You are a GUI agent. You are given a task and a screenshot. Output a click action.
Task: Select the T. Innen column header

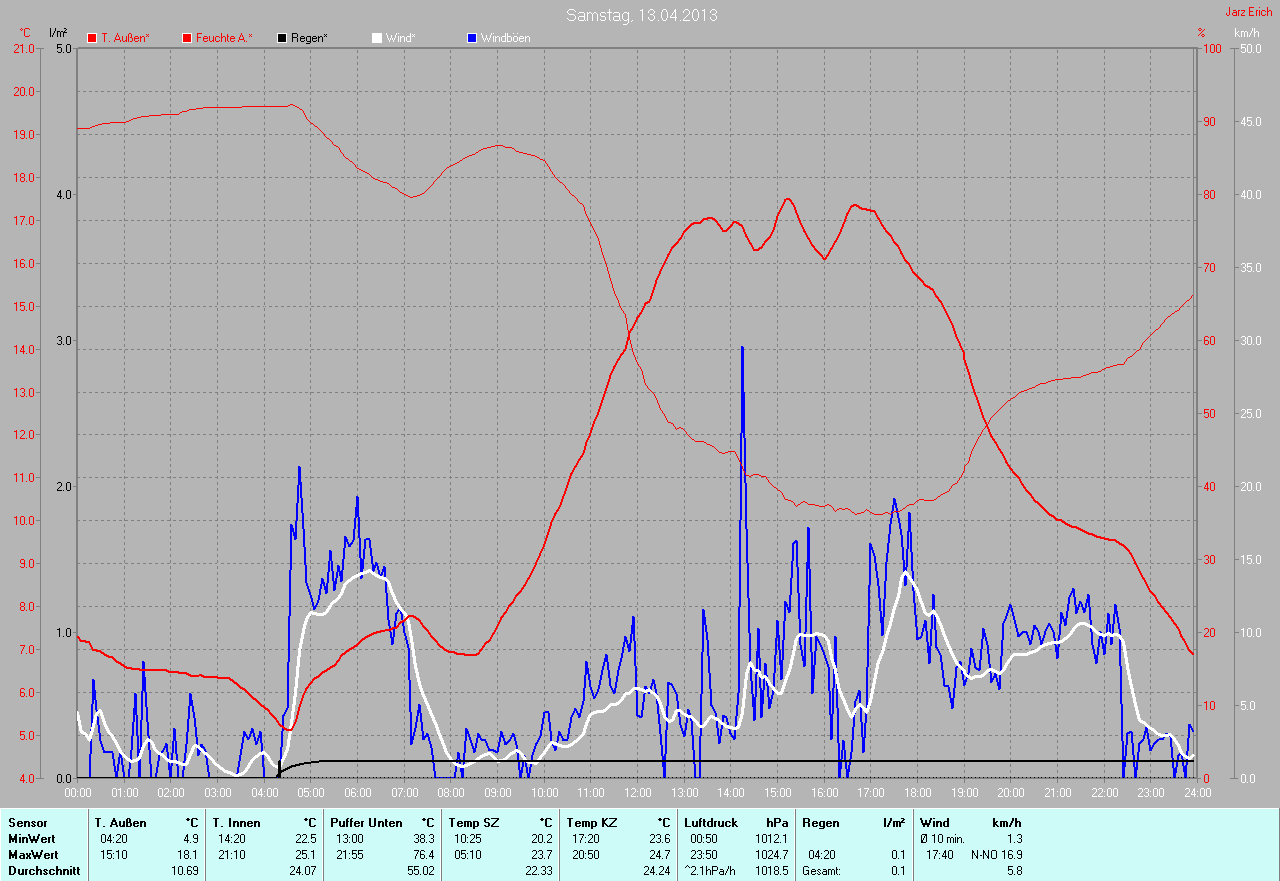click(x=238, y=822)
